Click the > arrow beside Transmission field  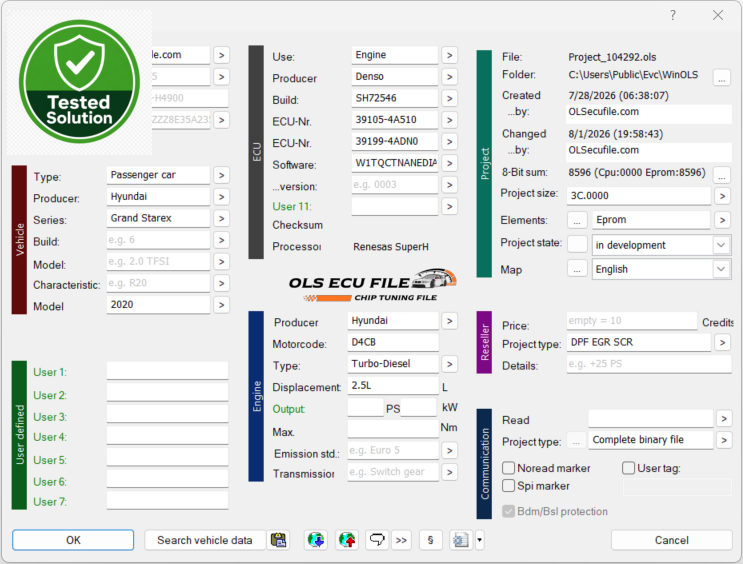coord(449,472)
